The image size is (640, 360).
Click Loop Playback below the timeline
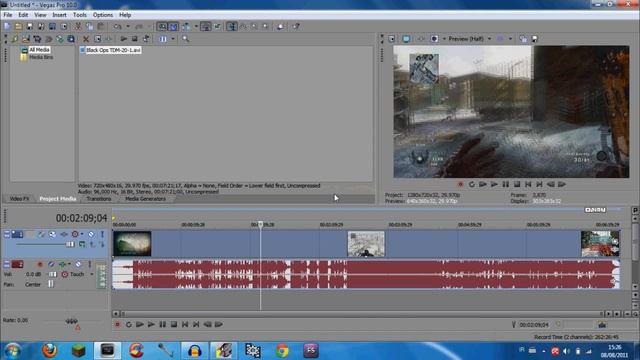pos(129,324)
